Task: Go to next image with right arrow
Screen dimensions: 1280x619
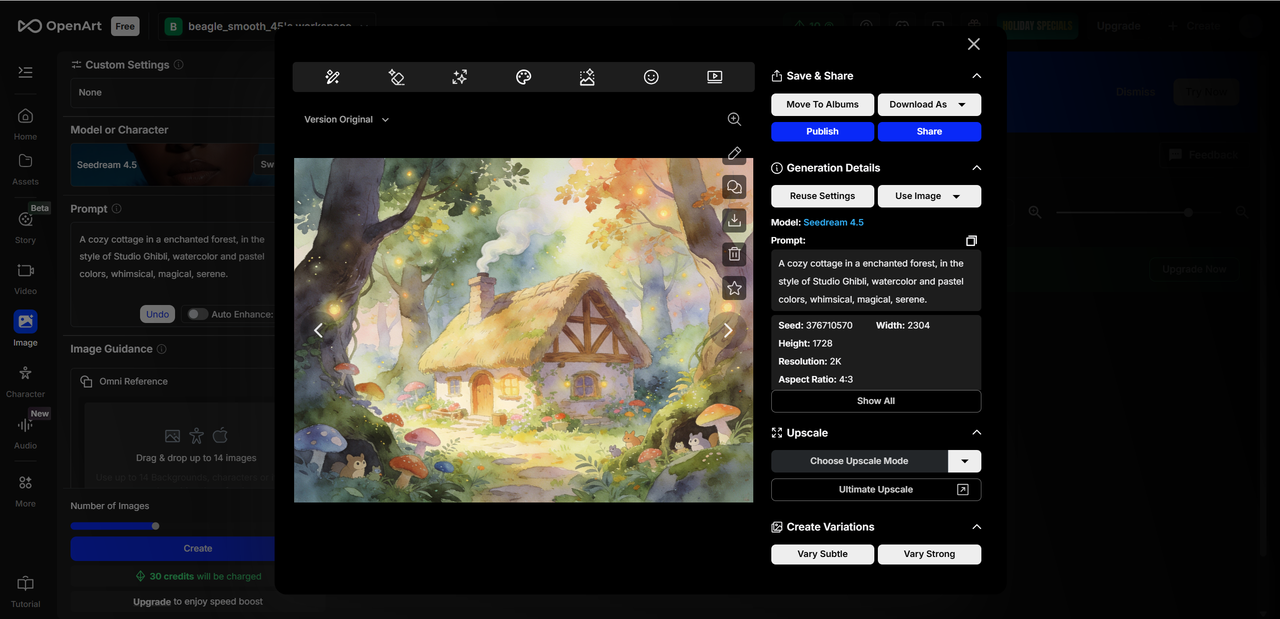Action: coord(727,330)
